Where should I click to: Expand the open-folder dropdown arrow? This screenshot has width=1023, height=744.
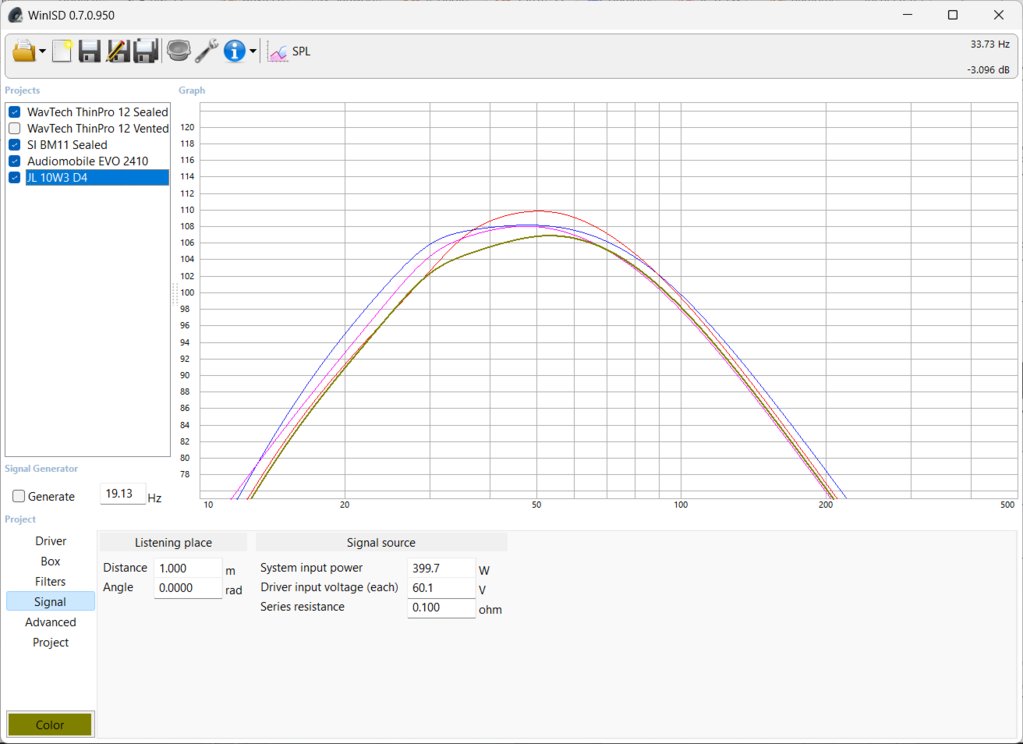pos(42,51)
